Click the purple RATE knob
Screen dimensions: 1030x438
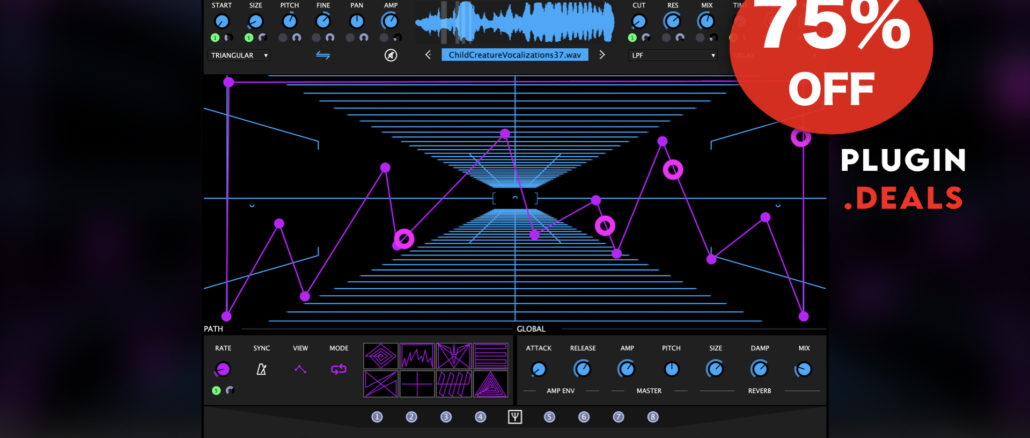(x=223, y=370)
